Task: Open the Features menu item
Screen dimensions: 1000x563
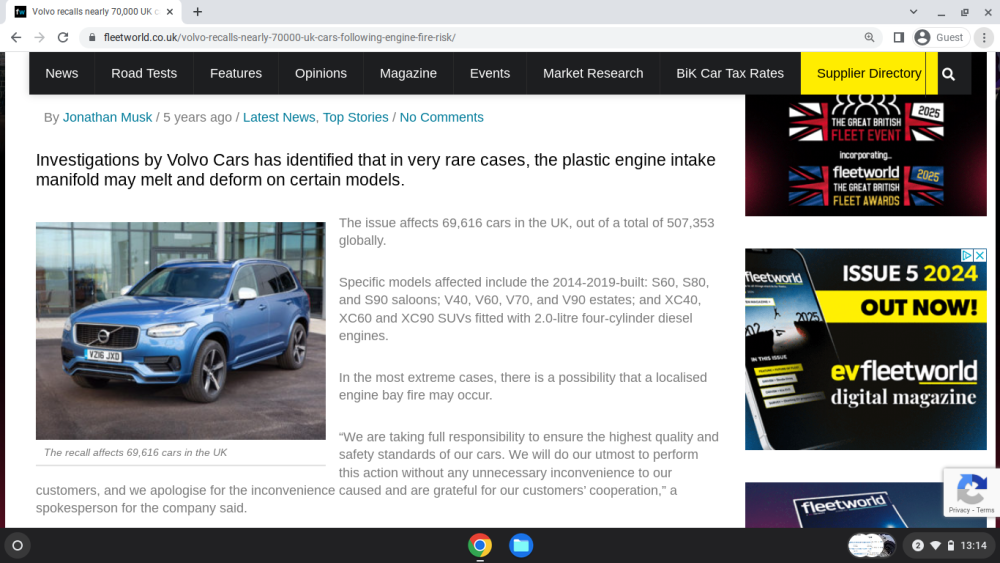Action: point(236,73)
